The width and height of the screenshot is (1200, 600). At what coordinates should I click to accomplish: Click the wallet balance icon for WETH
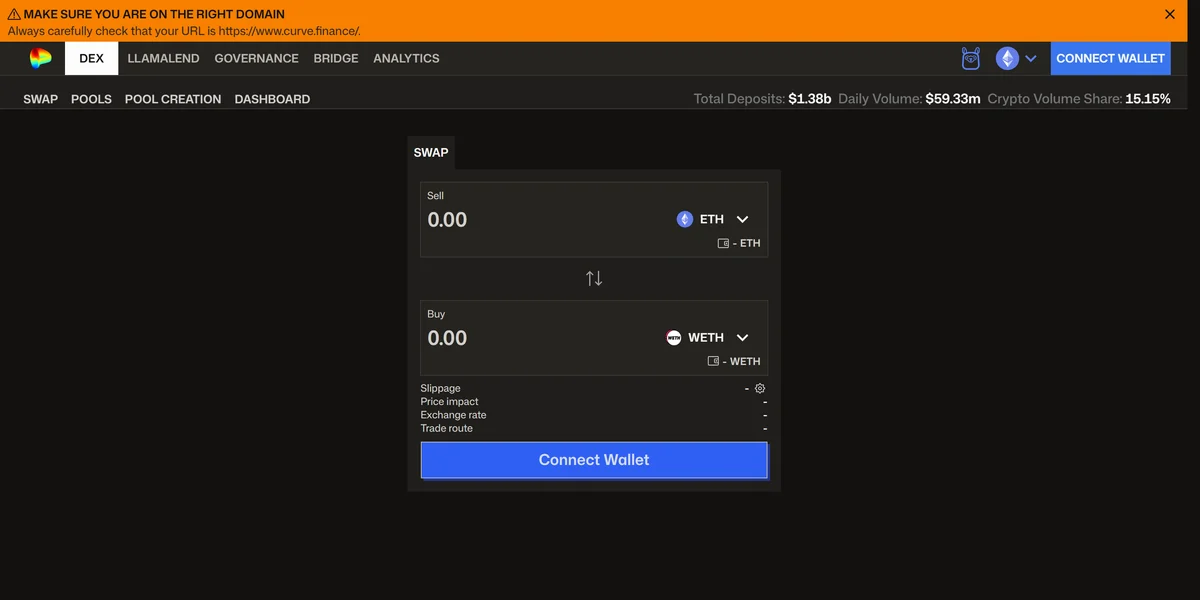pyautogui.click(x=714, y=361)
